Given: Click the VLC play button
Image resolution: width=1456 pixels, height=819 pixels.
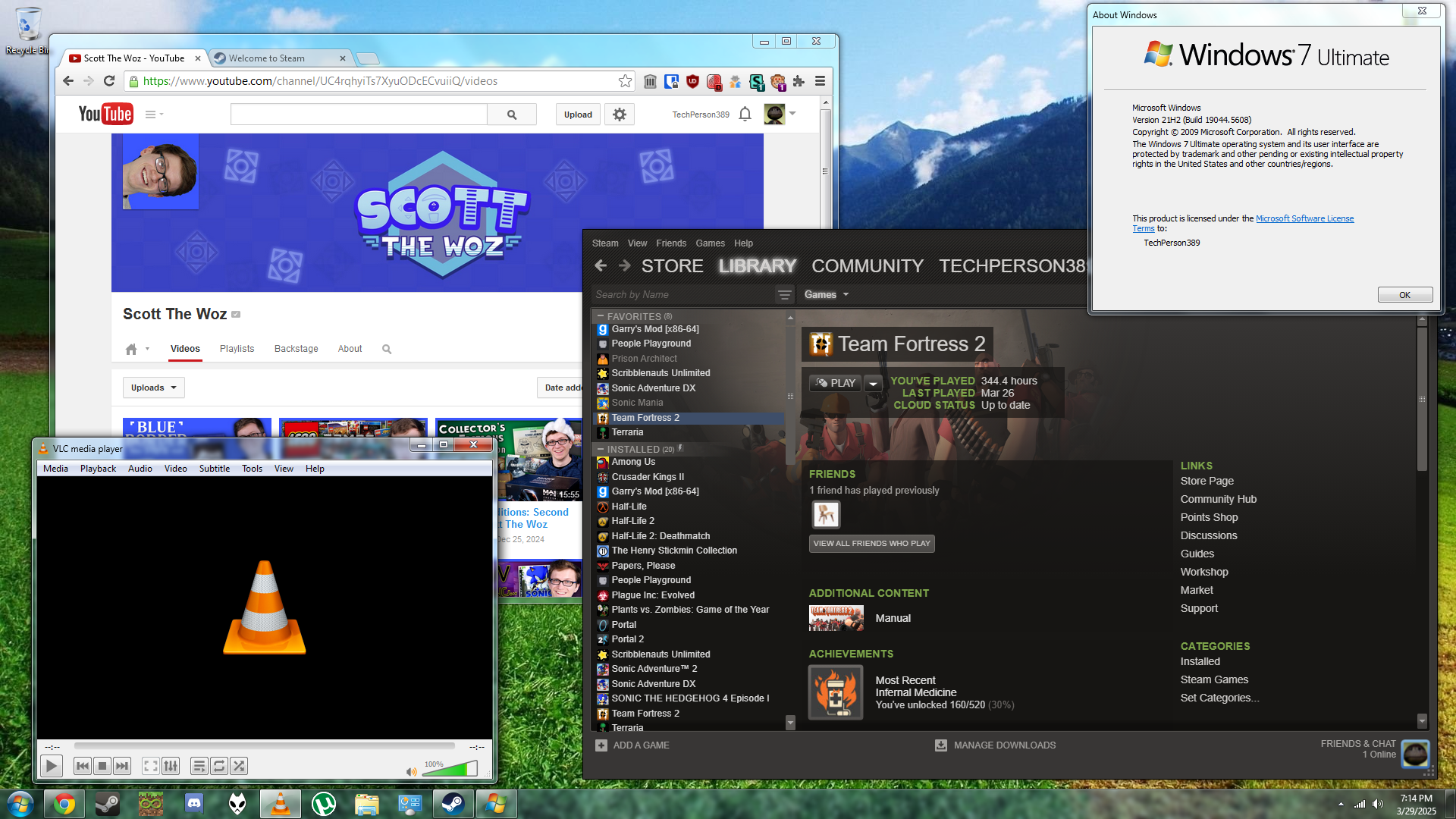Looking at the screenshot, I should [x=51, y=766].
